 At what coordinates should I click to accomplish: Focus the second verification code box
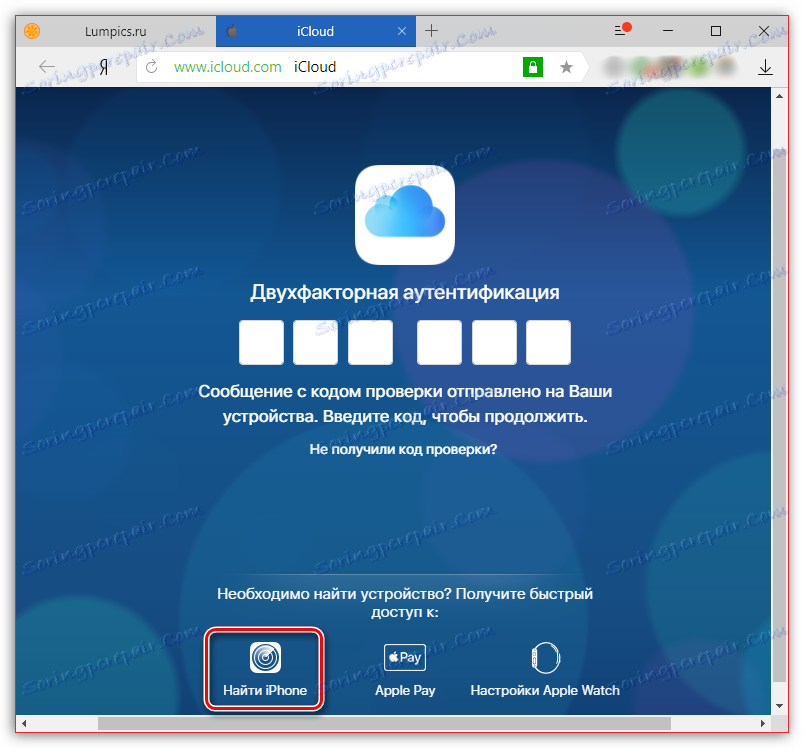pyautogui.click(x=315, y=342)
